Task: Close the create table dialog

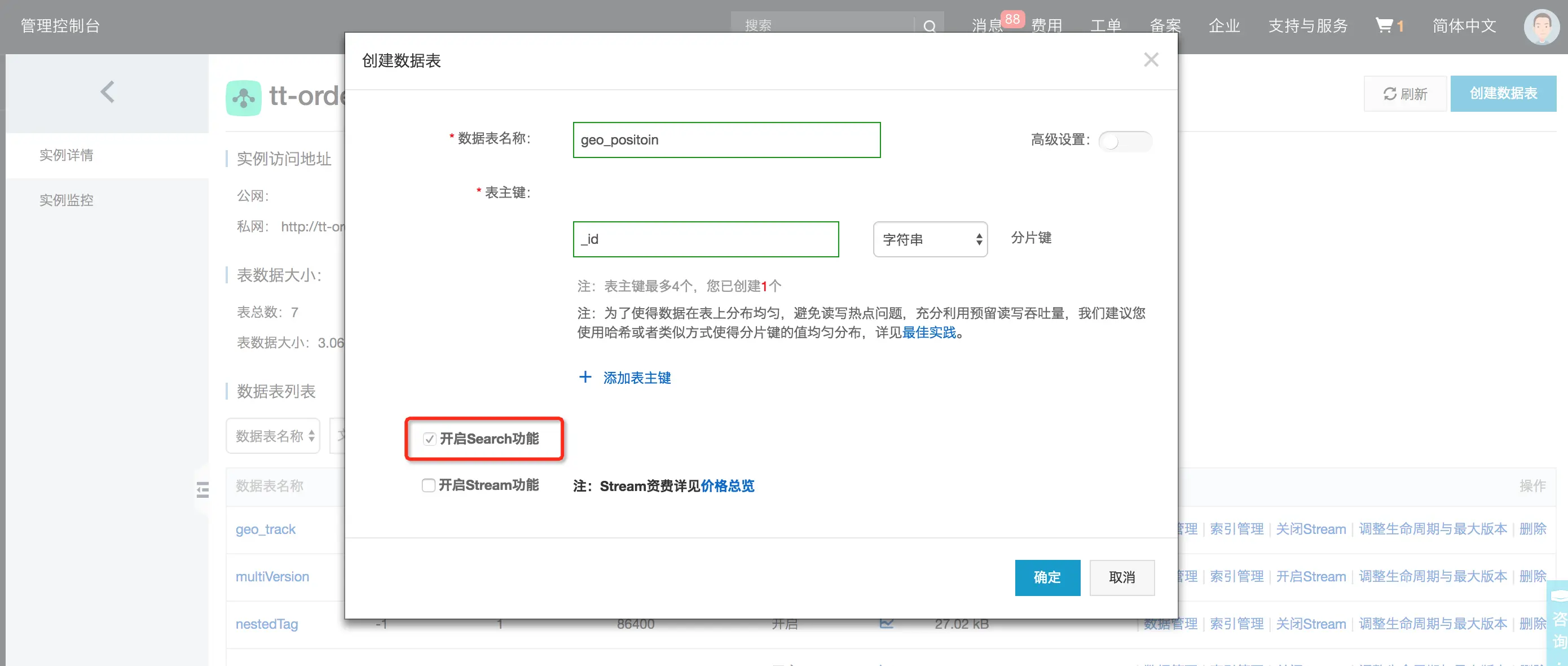Action: 1151,60
